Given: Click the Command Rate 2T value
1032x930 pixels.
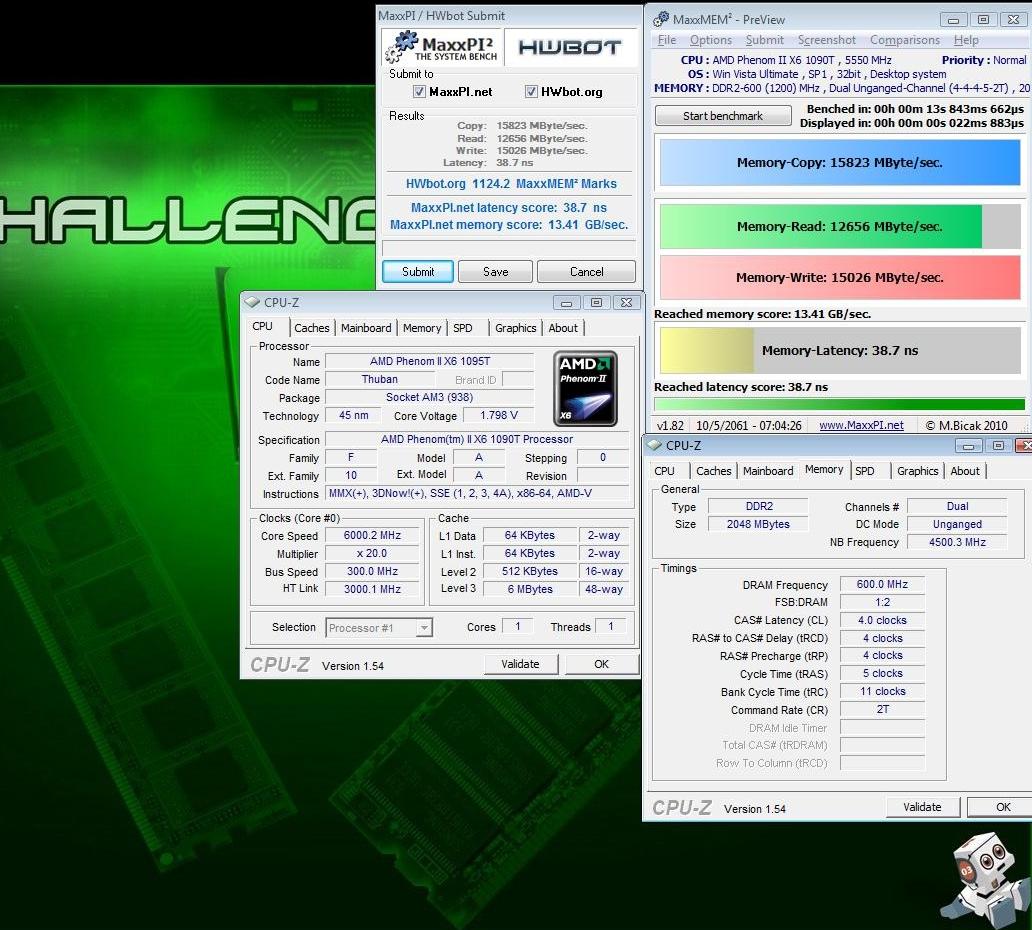Looking at the screenshot, I should click(882, 710).
